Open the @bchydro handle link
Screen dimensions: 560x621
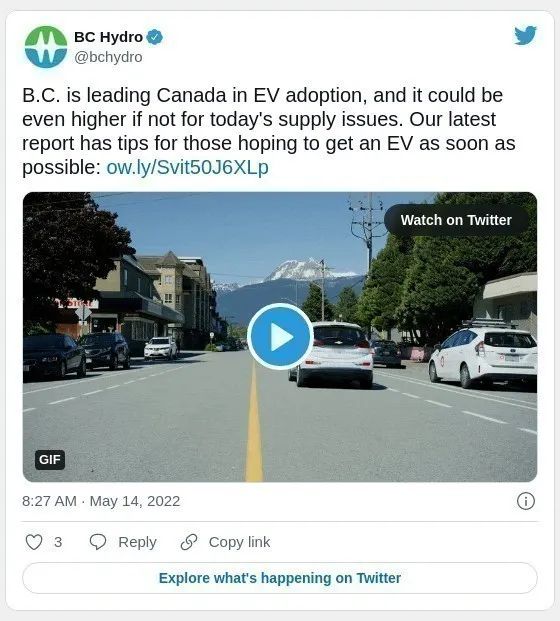[x=108, y=57]
